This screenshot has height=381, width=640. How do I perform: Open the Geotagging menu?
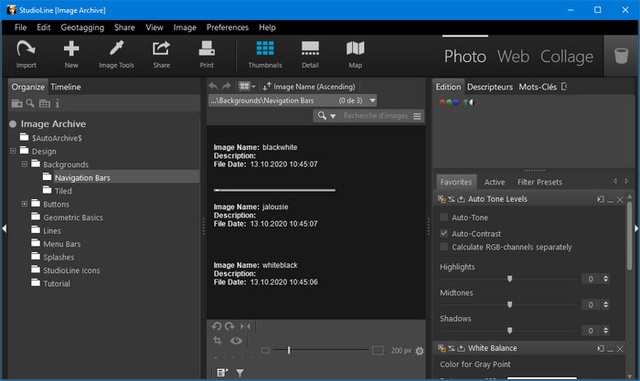point(82,27)
